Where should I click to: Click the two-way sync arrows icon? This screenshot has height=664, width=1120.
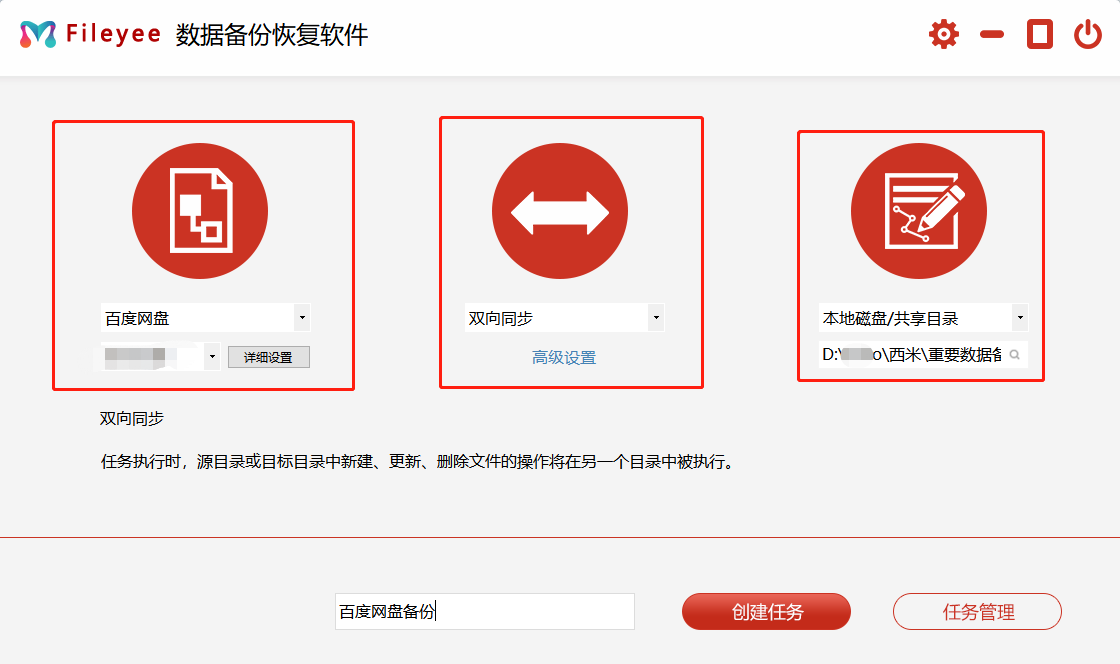click(x=559, y=211)
